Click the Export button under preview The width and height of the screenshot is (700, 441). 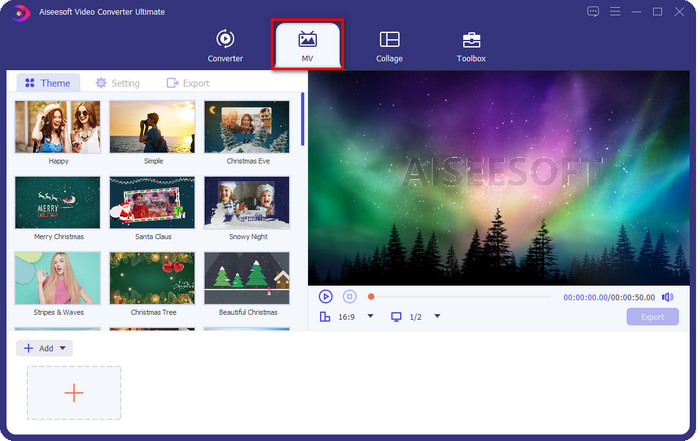click(x=653, y=317)
